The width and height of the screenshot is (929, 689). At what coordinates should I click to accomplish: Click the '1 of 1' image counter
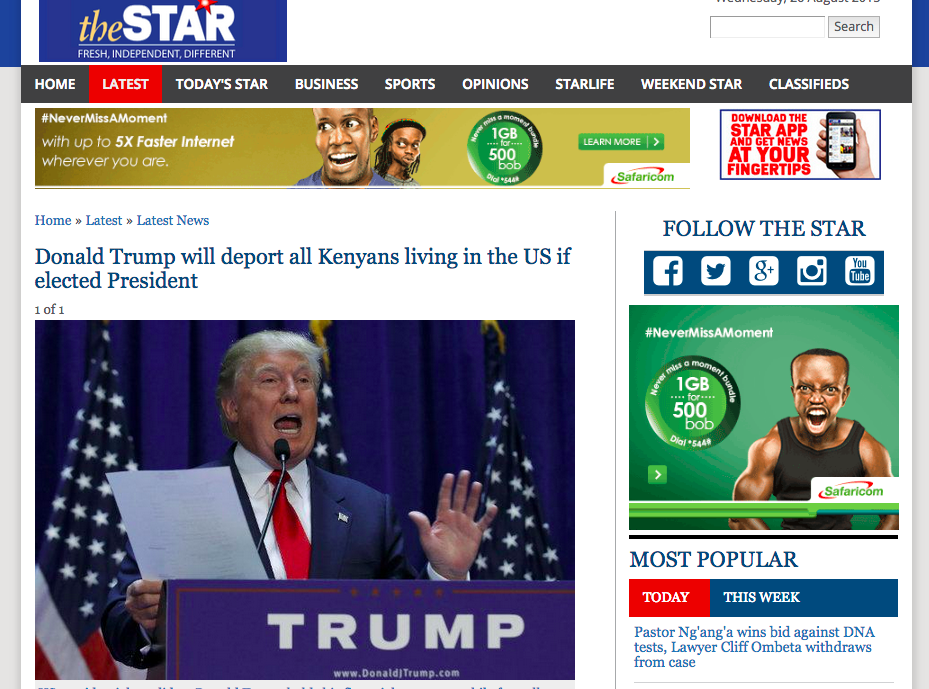tap(49, 309)
